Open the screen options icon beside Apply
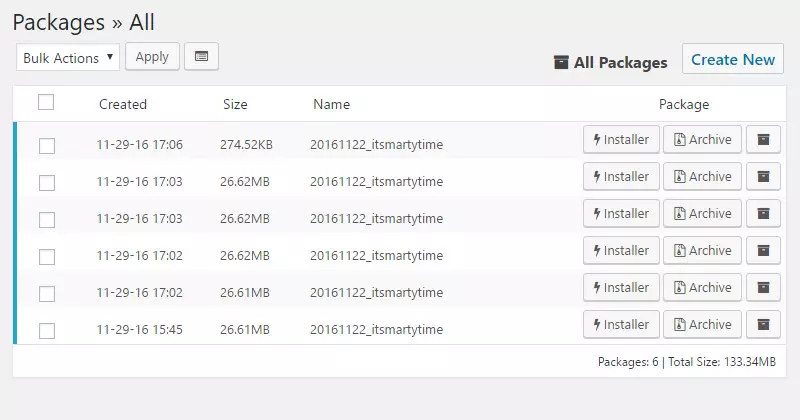The image size is (800, 420). (201, 57)
